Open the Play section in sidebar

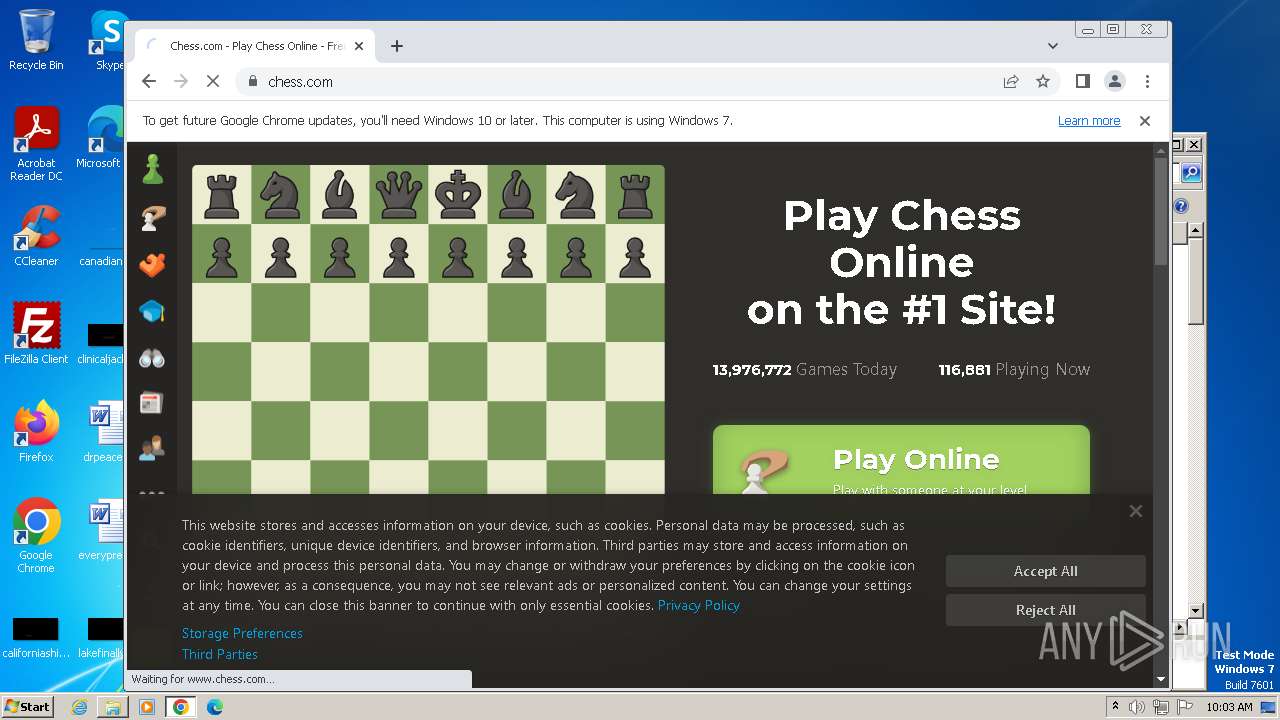point(152,217)
